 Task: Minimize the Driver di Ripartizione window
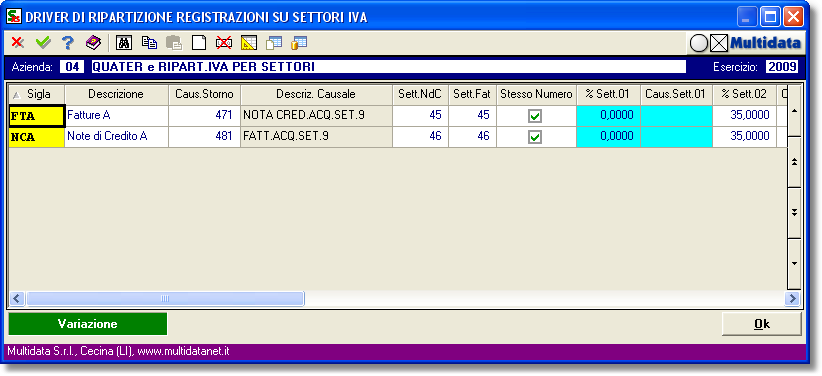(x=746, y=17)
